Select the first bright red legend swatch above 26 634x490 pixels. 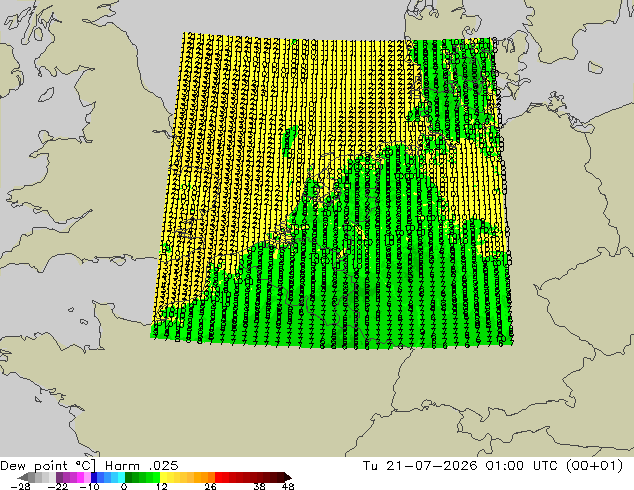218,477
